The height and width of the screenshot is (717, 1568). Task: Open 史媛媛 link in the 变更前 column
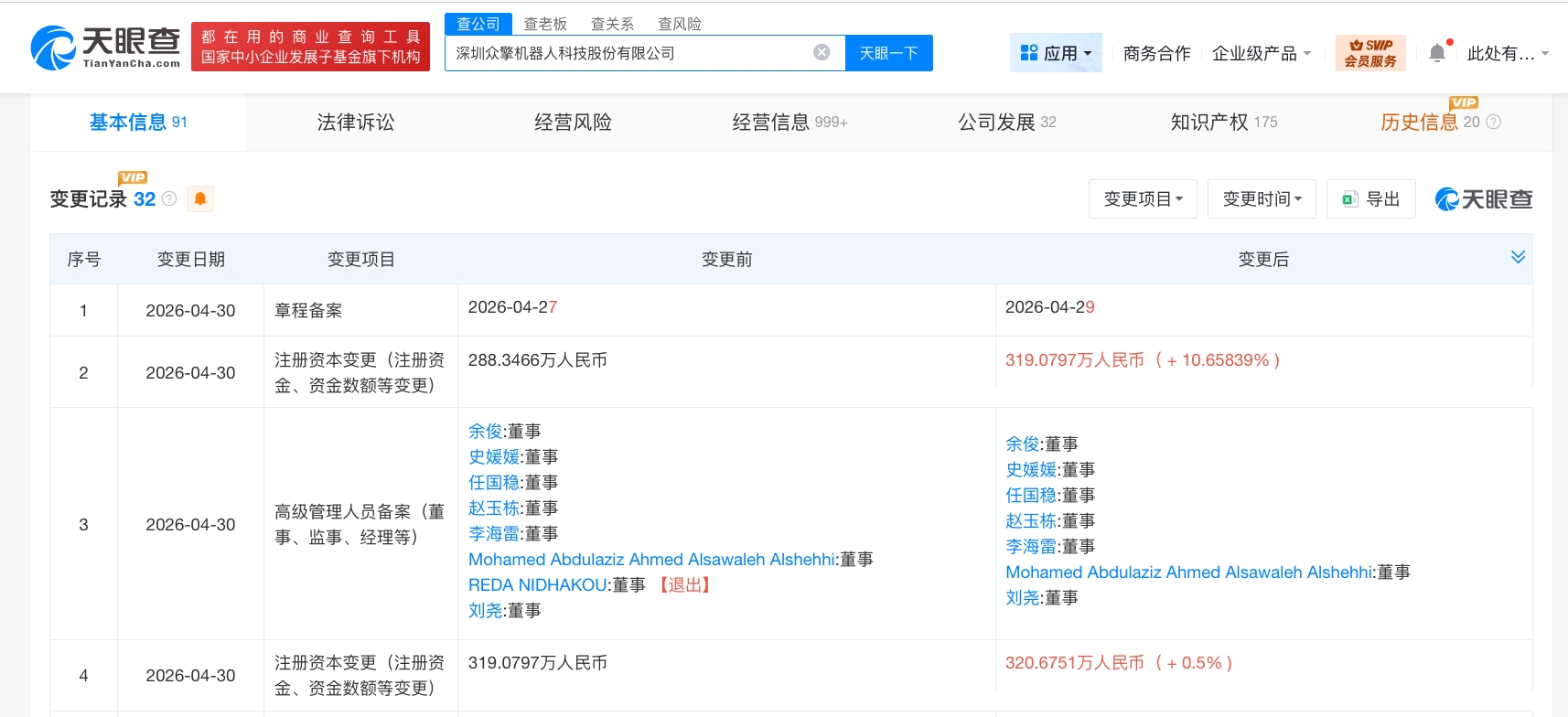[x=494, y=456]
